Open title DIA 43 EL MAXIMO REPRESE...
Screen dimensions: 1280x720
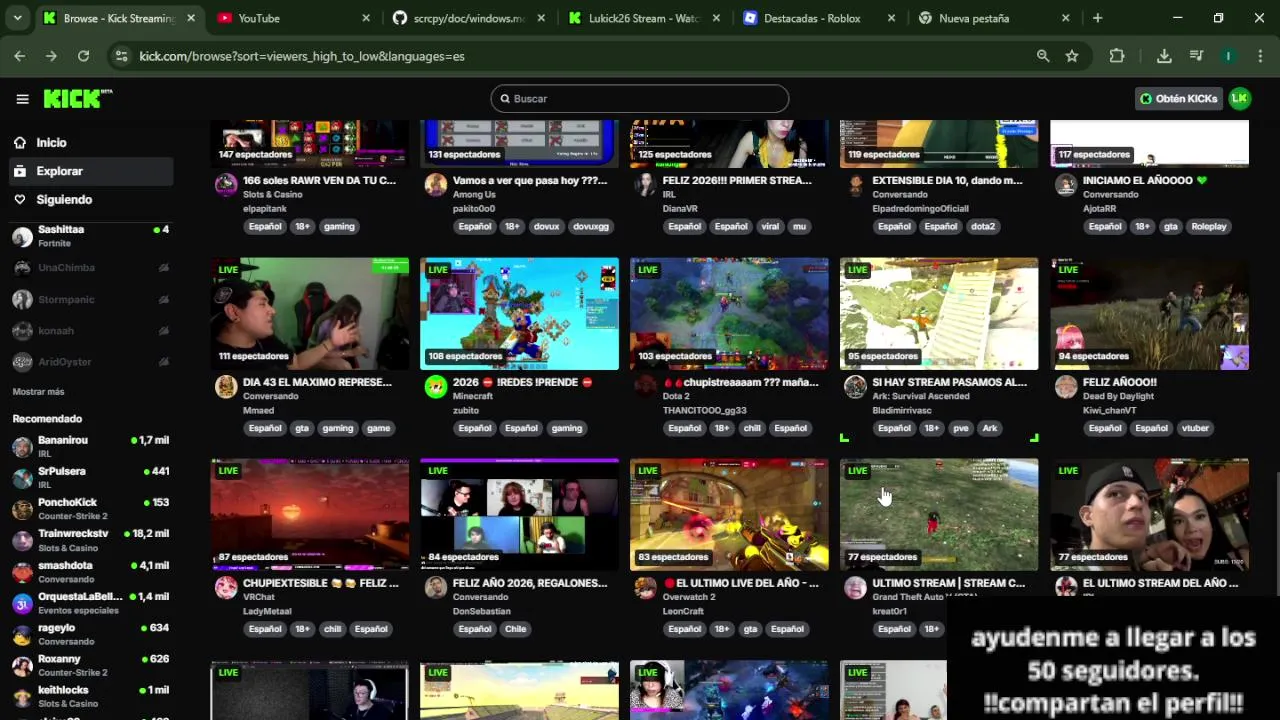317,382
